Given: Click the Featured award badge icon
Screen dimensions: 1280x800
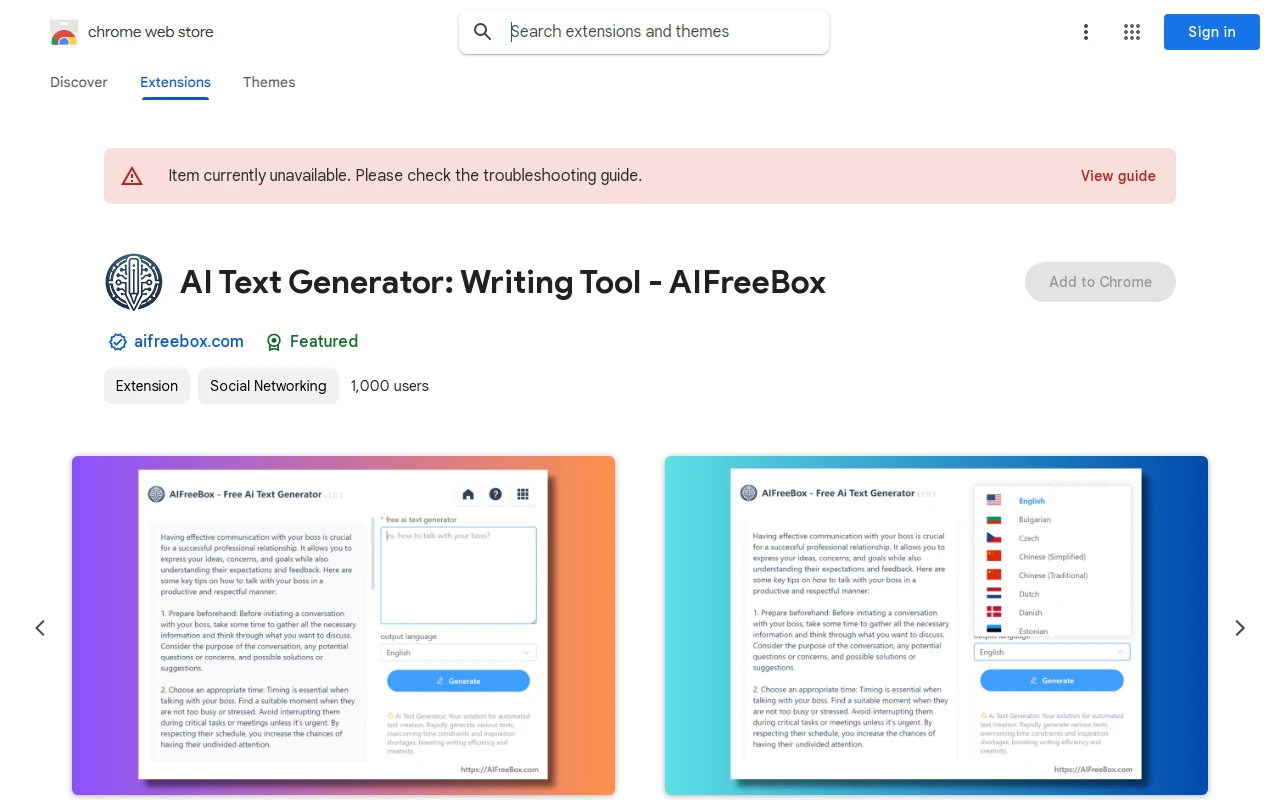Looking at the screenshot, I should point(274,342).
